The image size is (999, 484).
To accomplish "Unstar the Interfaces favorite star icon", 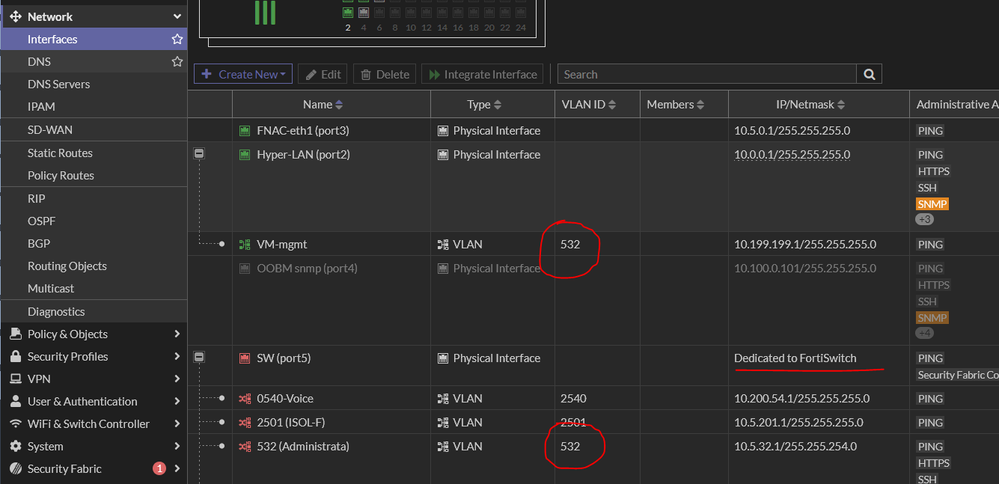I will 177,39.
